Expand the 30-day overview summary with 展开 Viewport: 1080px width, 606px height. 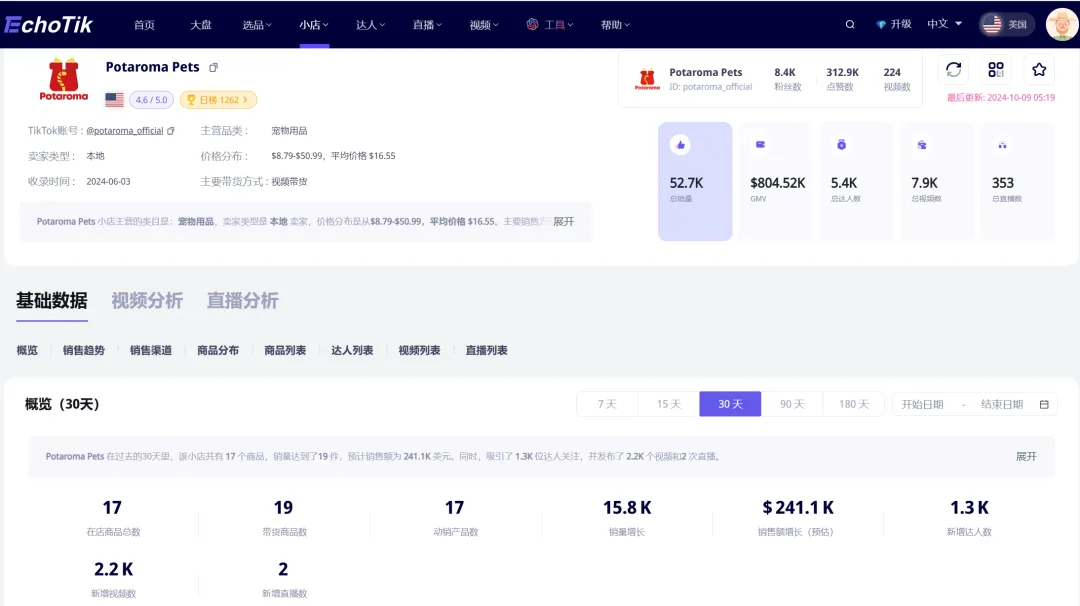click(1026, 456)
